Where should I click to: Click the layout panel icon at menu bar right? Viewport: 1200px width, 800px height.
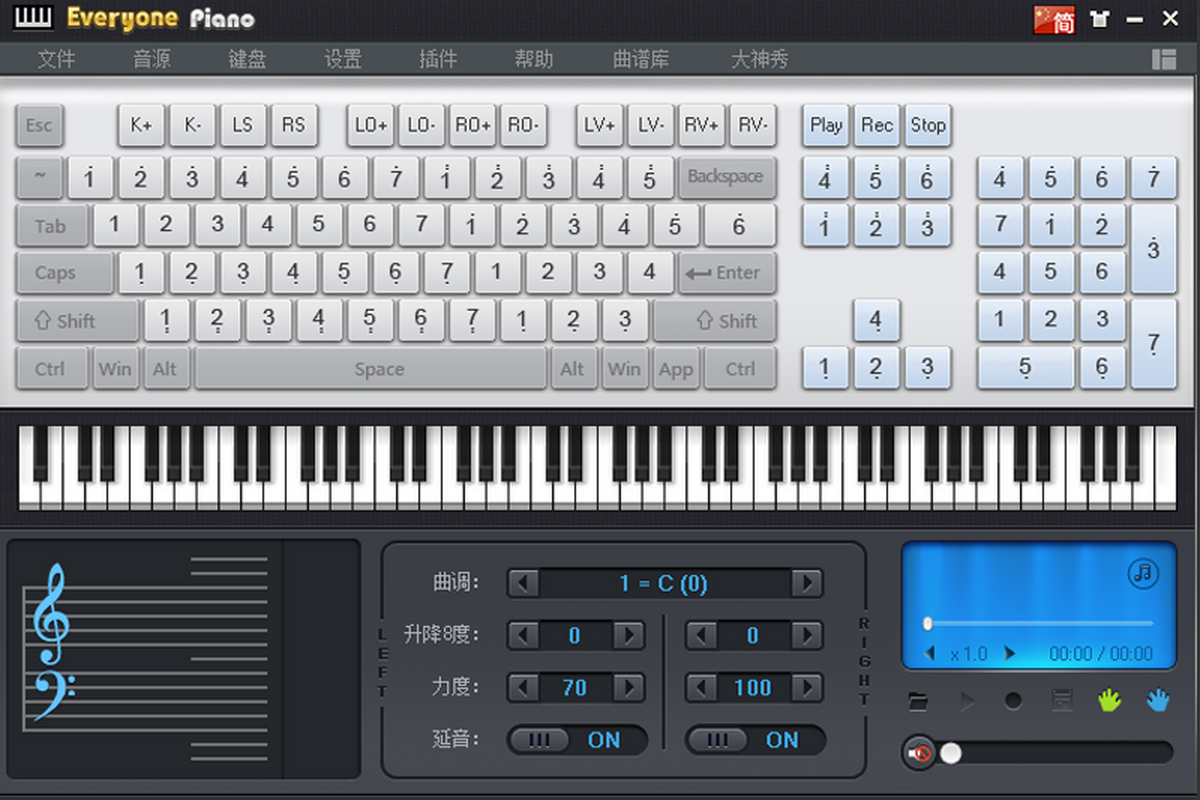coord(1163,59)
